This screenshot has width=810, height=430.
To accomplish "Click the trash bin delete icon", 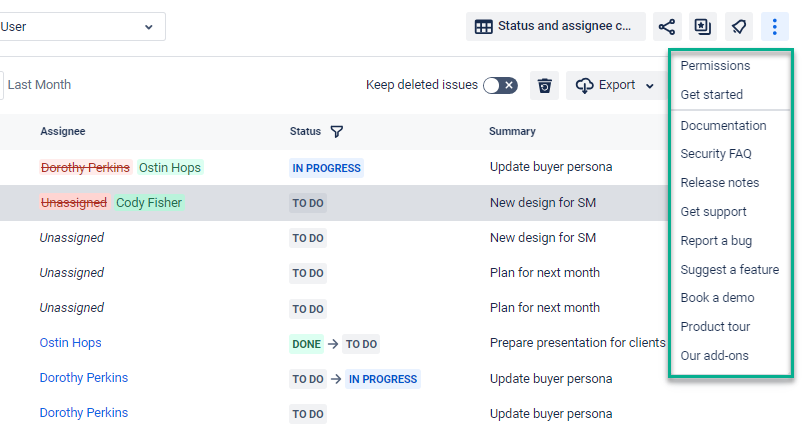I will (x=544, y=86).
